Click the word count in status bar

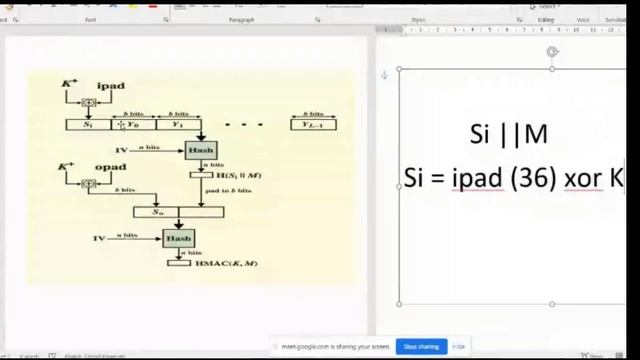click(x=29, y=356)
